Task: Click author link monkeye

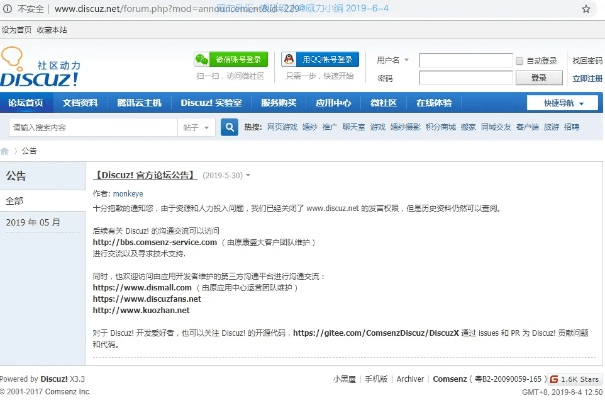Action: tap(128, 194)
